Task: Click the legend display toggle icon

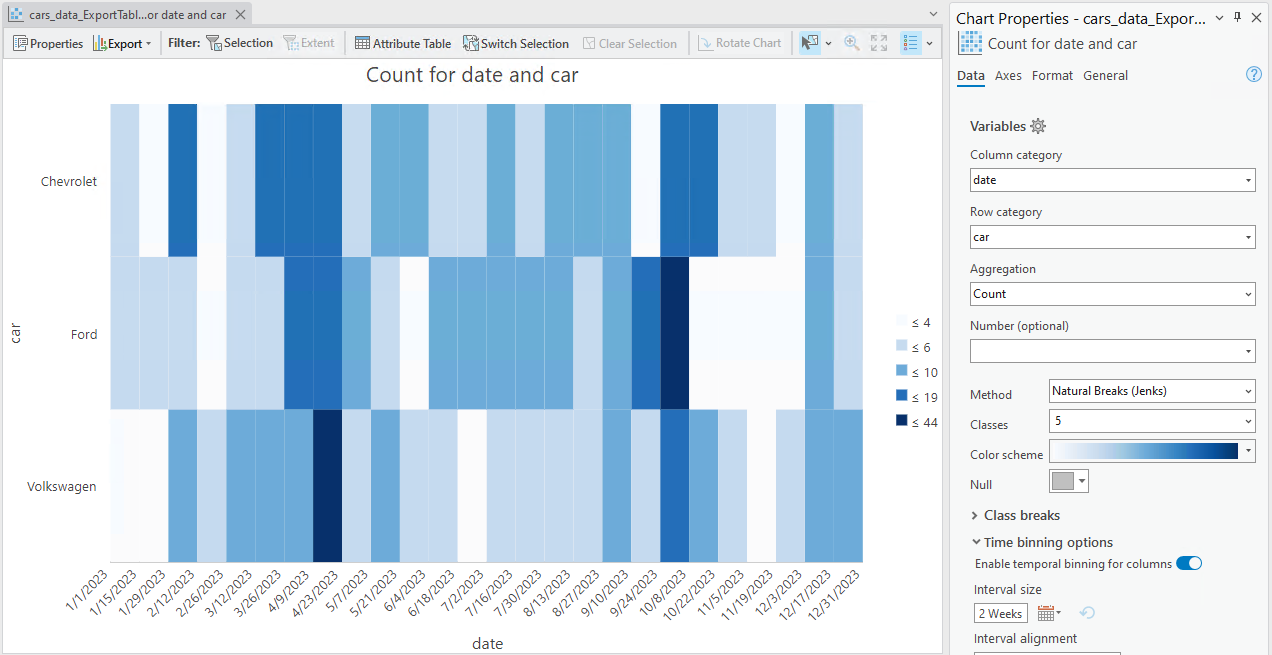Action: tap(911, 43)
